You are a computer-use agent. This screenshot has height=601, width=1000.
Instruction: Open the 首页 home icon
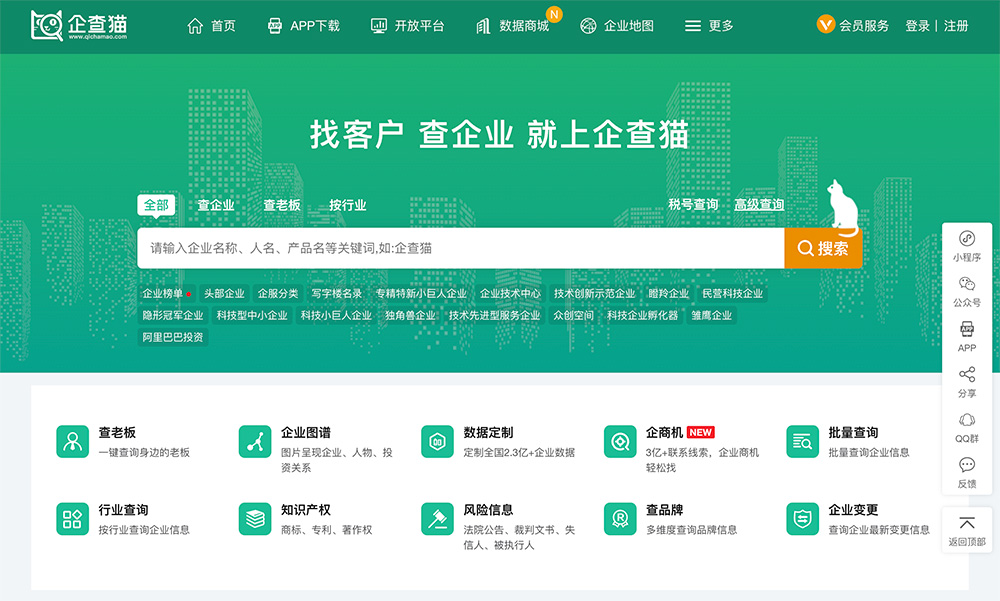point(195,26)
